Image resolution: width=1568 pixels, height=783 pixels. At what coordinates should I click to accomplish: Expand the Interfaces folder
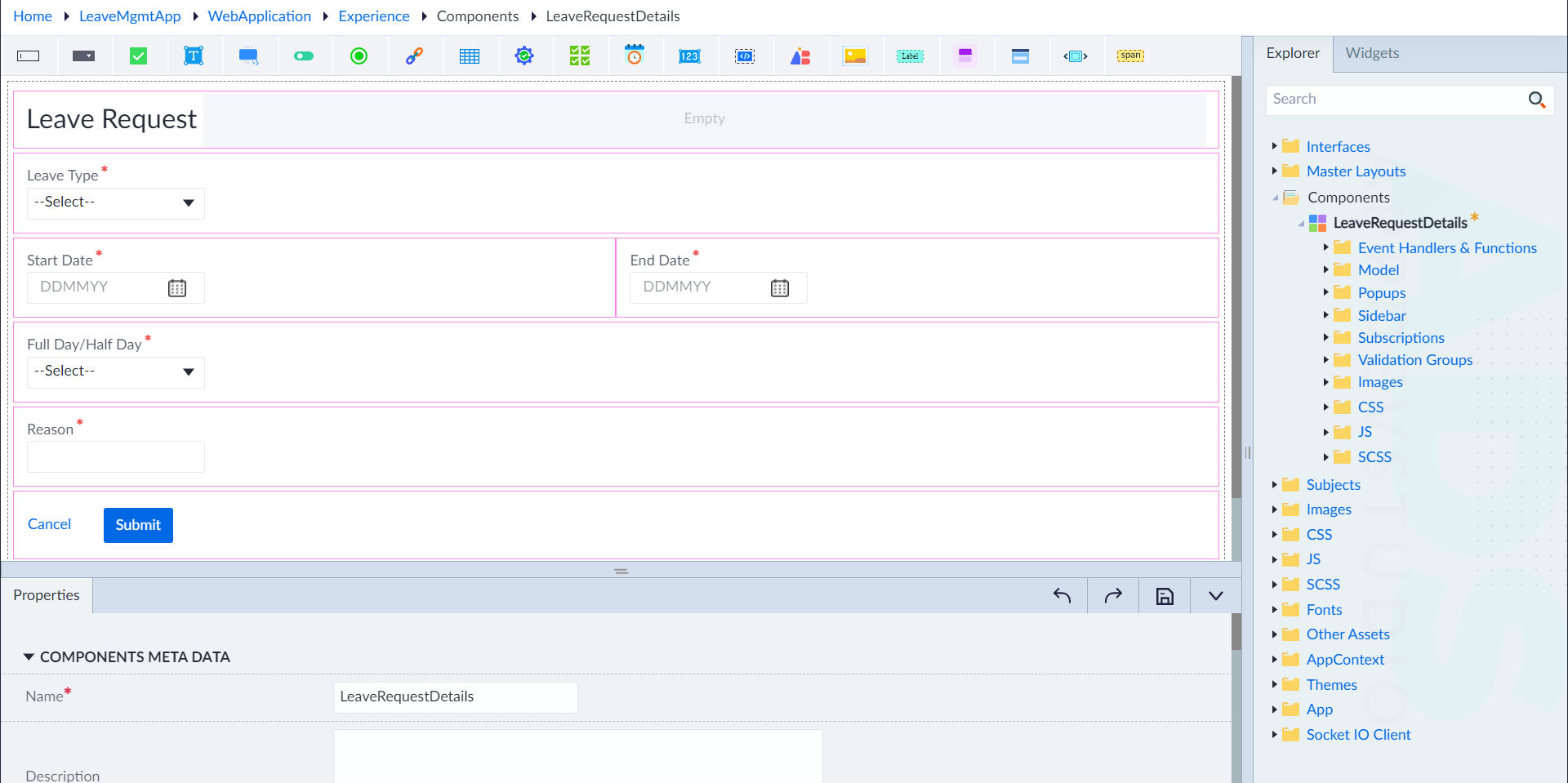pos(1274,146)
